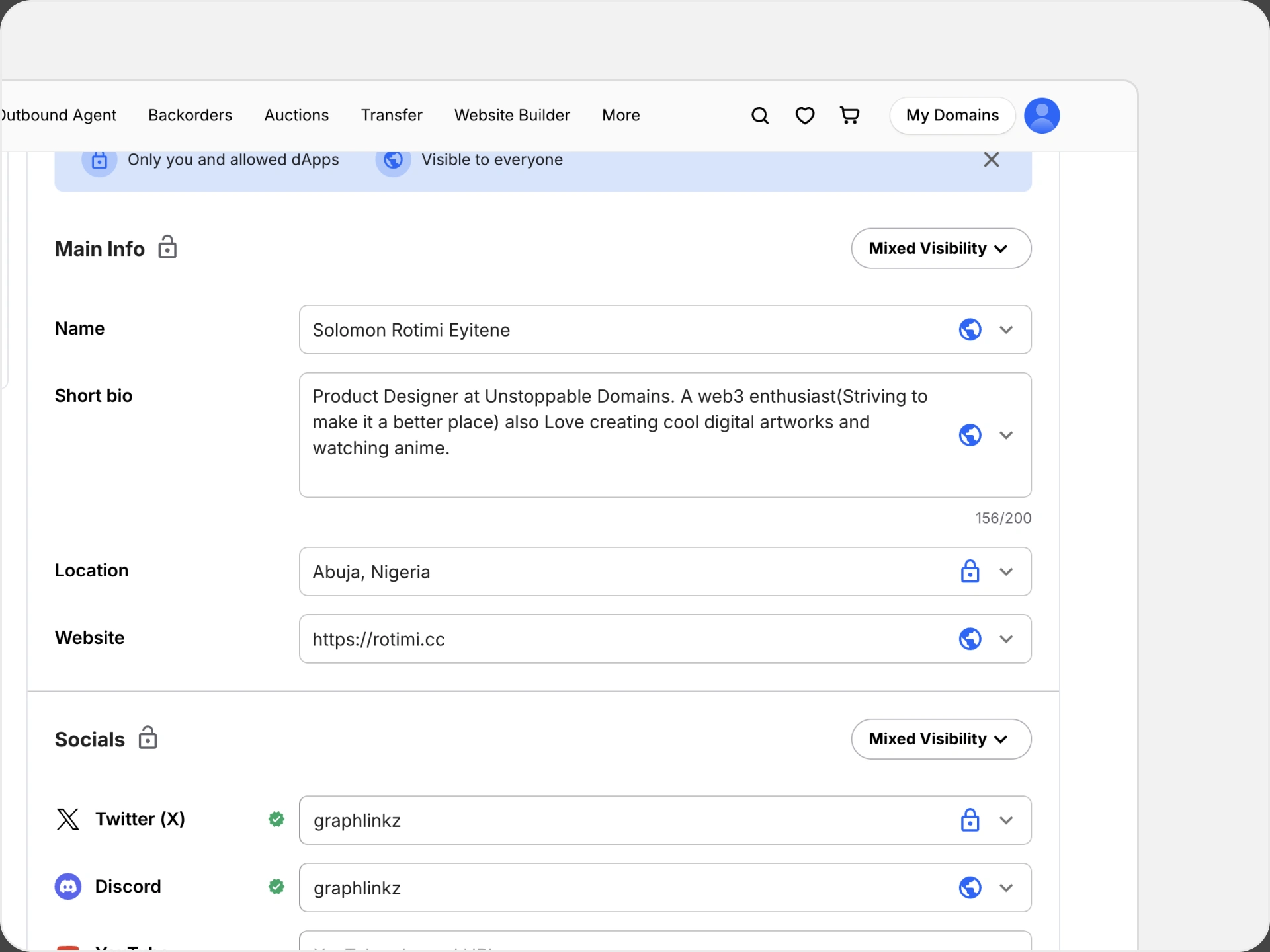Edit the Location field Abuja, Nigeria
The height and width of the screenshot is (952, 1270).
(x=665, y=571)
